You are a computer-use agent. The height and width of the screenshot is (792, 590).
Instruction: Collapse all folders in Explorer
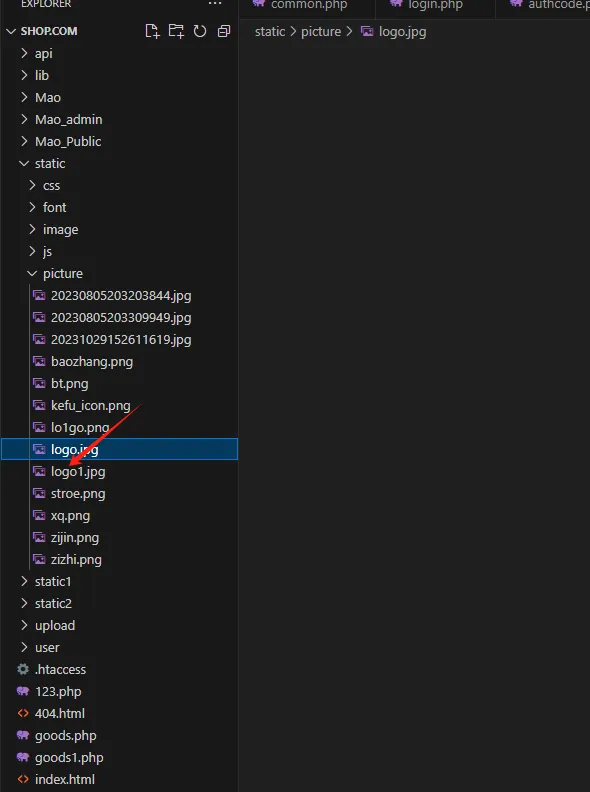click(x=224, y=31)
